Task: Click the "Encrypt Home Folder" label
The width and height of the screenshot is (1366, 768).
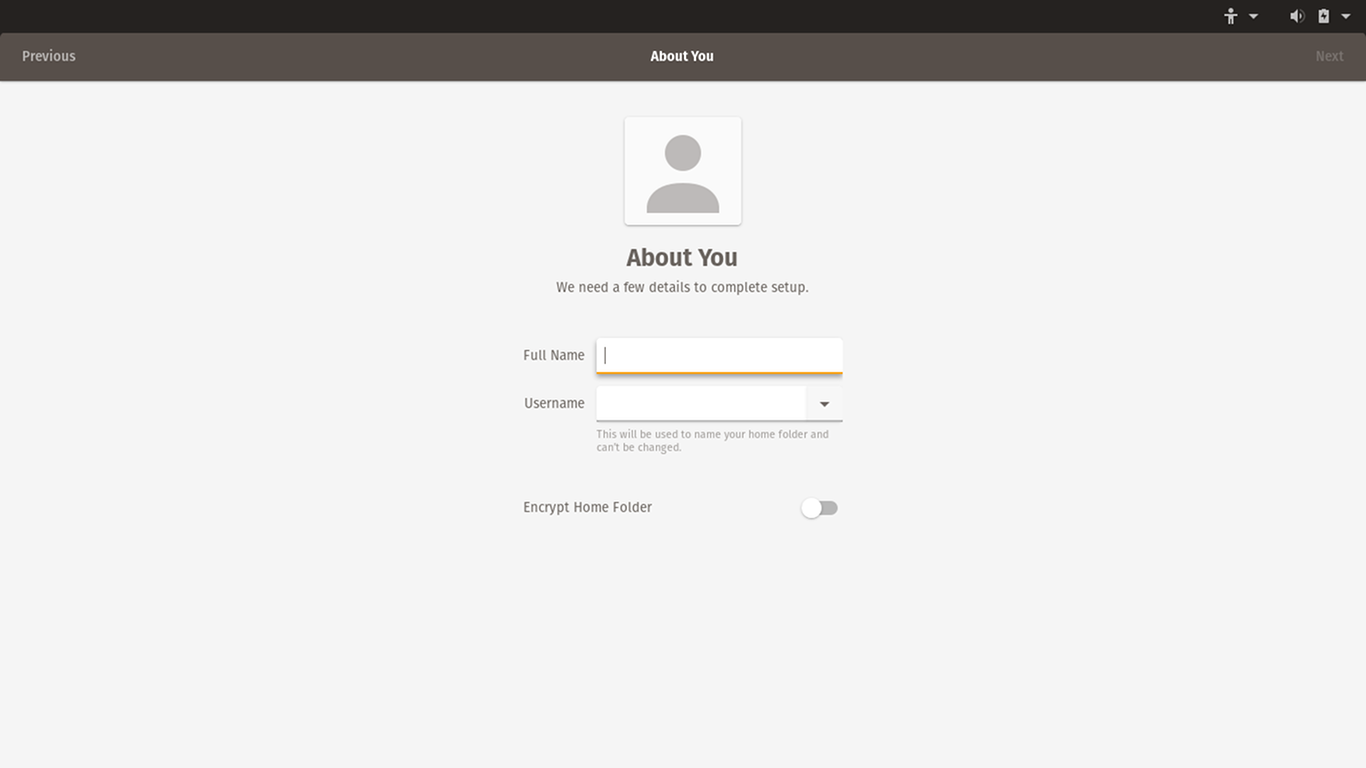Action: 587,507
